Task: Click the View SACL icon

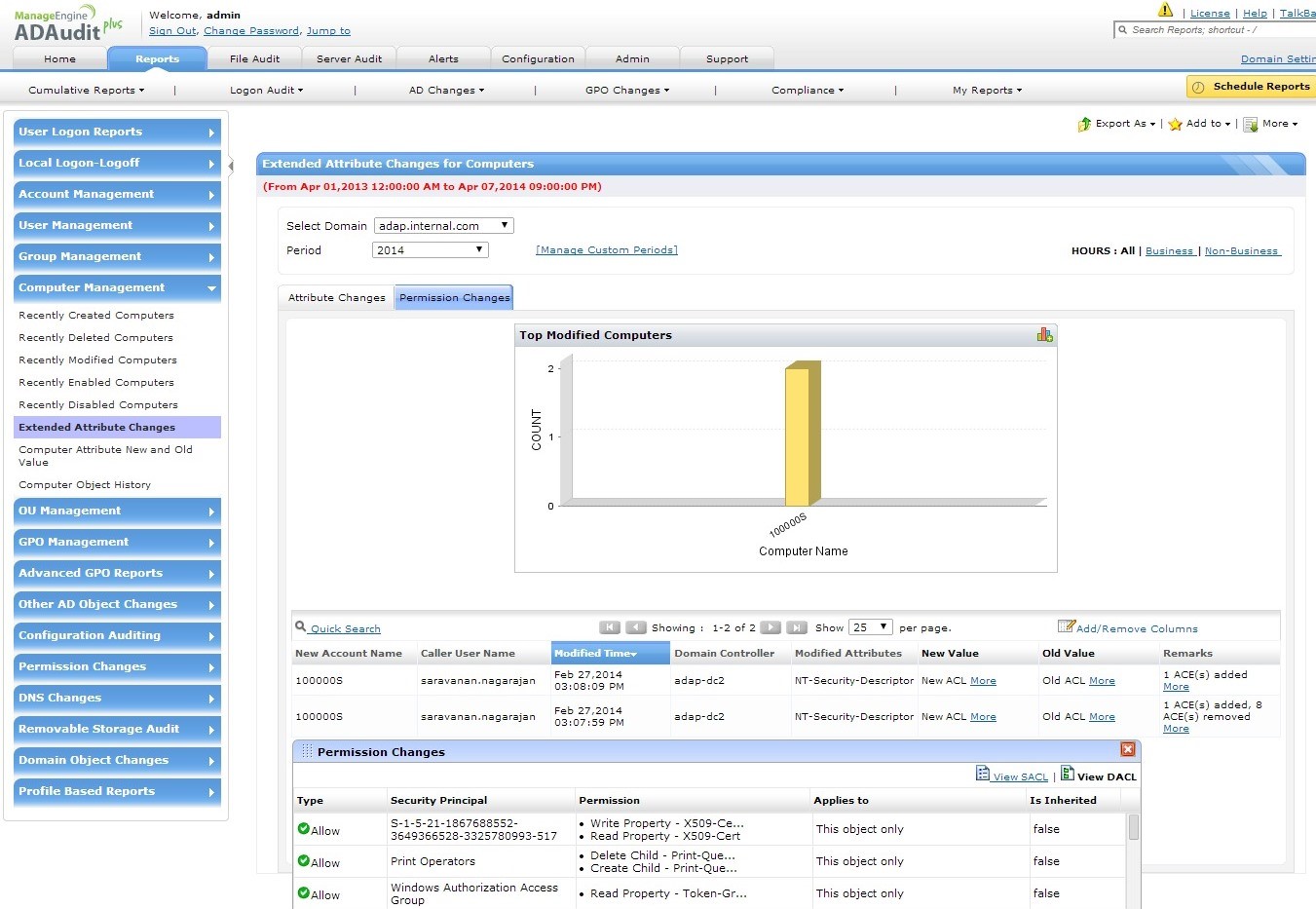Action: pos(983,774)
